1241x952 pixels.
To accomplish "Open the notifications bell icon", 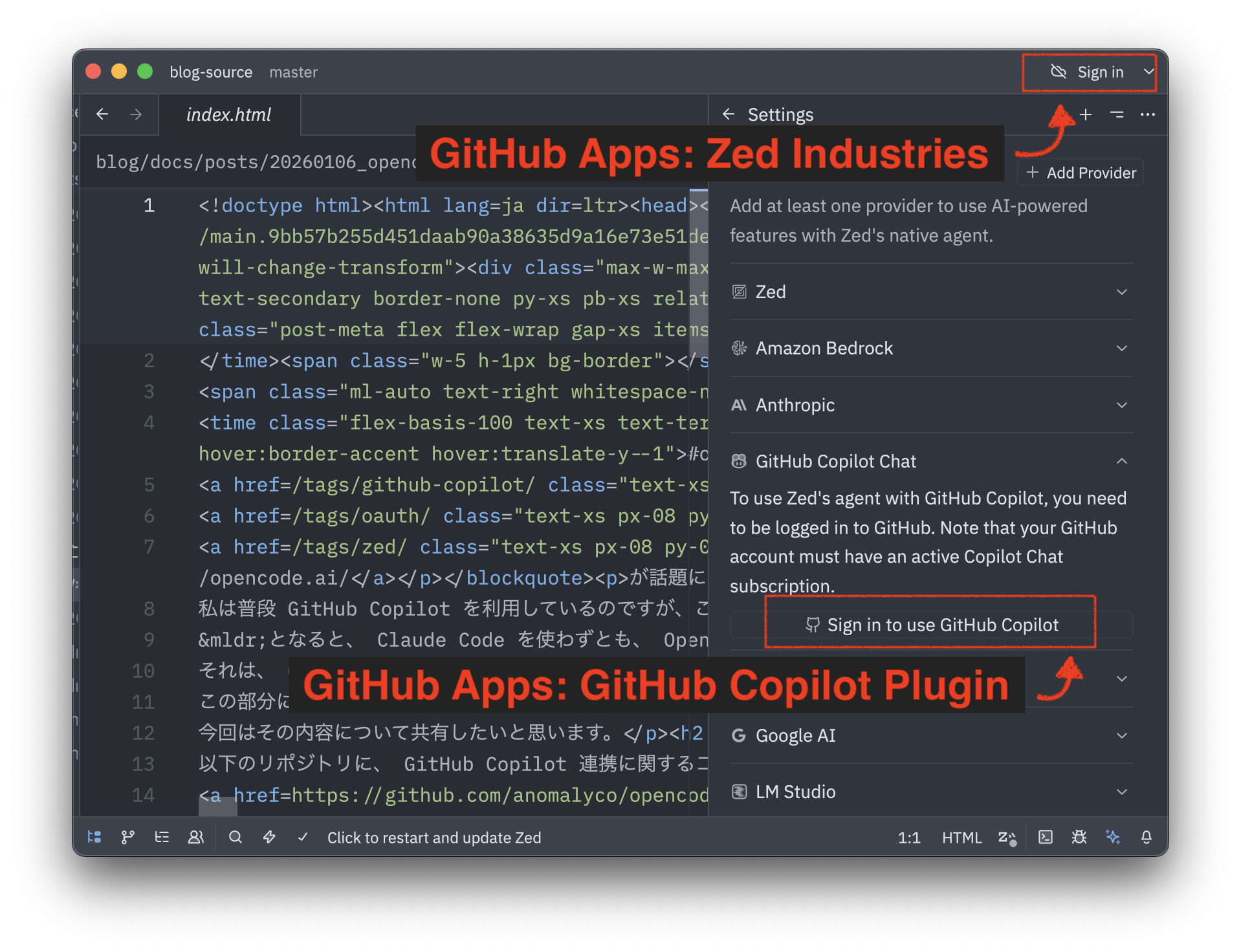I will coord(1147,837).
